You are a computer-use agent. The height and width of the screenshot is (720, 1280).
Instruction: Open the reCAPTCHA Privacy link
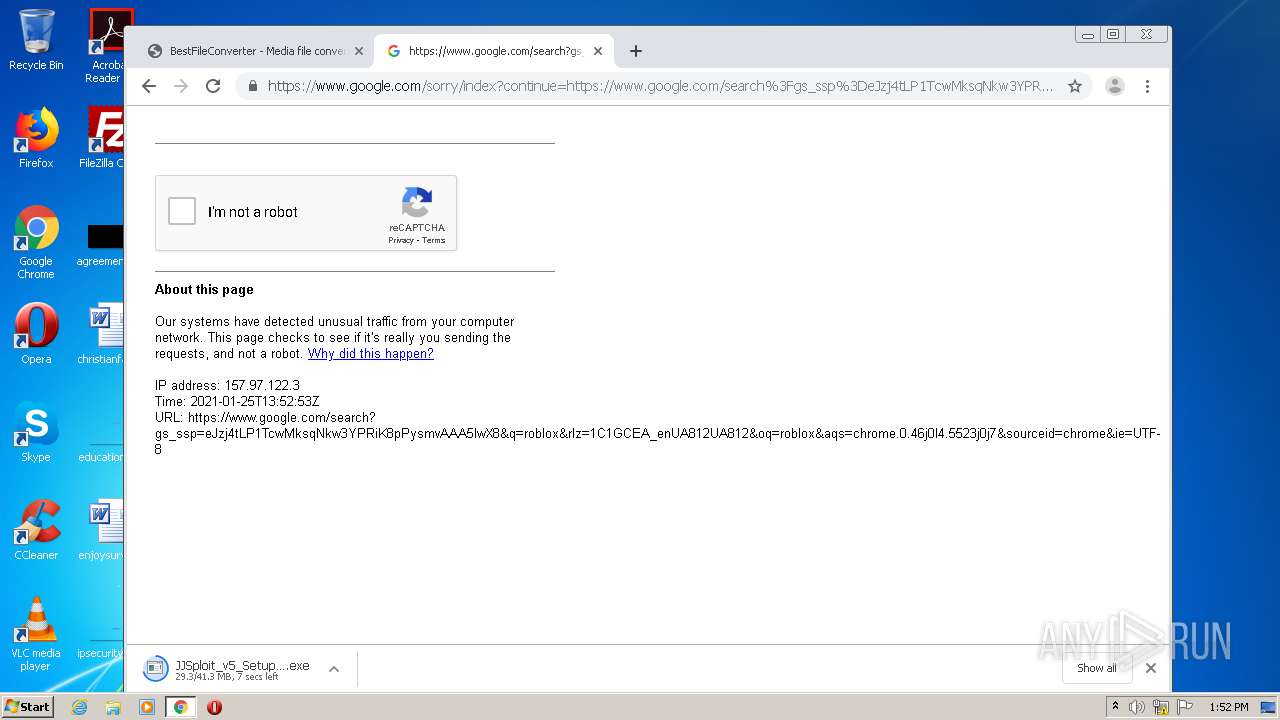(x=401, y=240)
